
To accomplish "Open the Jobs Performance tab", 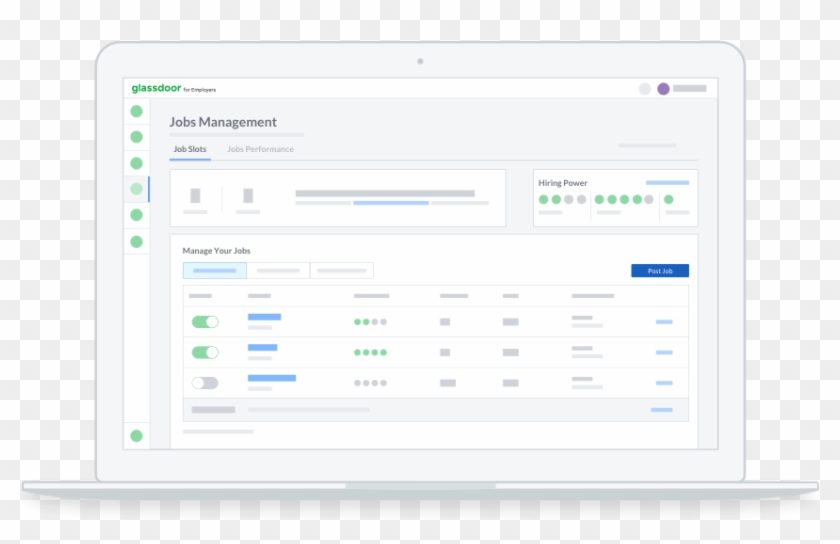I will [x=260, y=149].
